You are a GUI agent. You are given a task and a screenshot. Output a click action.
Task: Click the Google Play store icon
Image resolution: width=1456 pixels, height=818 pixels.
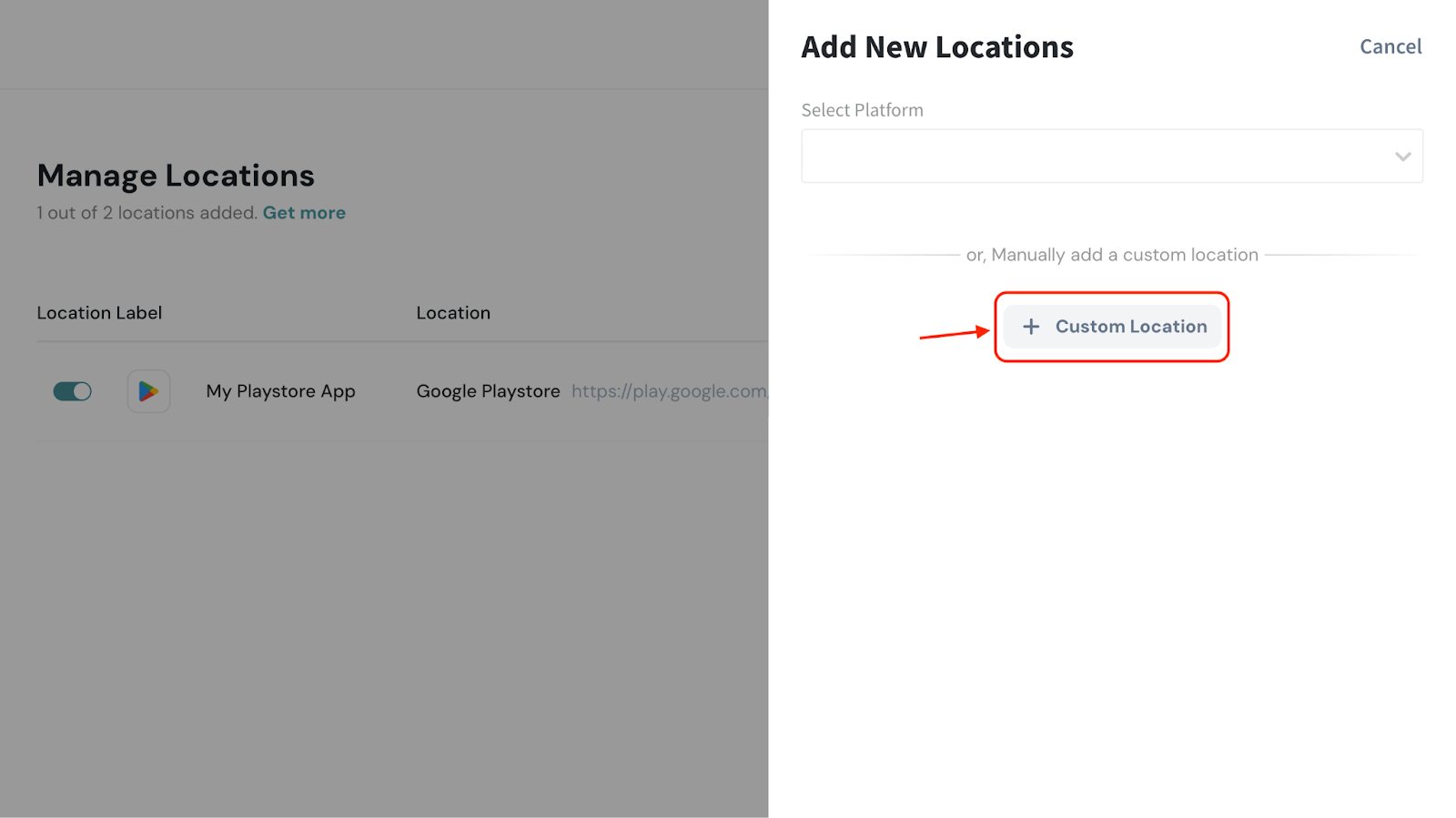point(148,391)
